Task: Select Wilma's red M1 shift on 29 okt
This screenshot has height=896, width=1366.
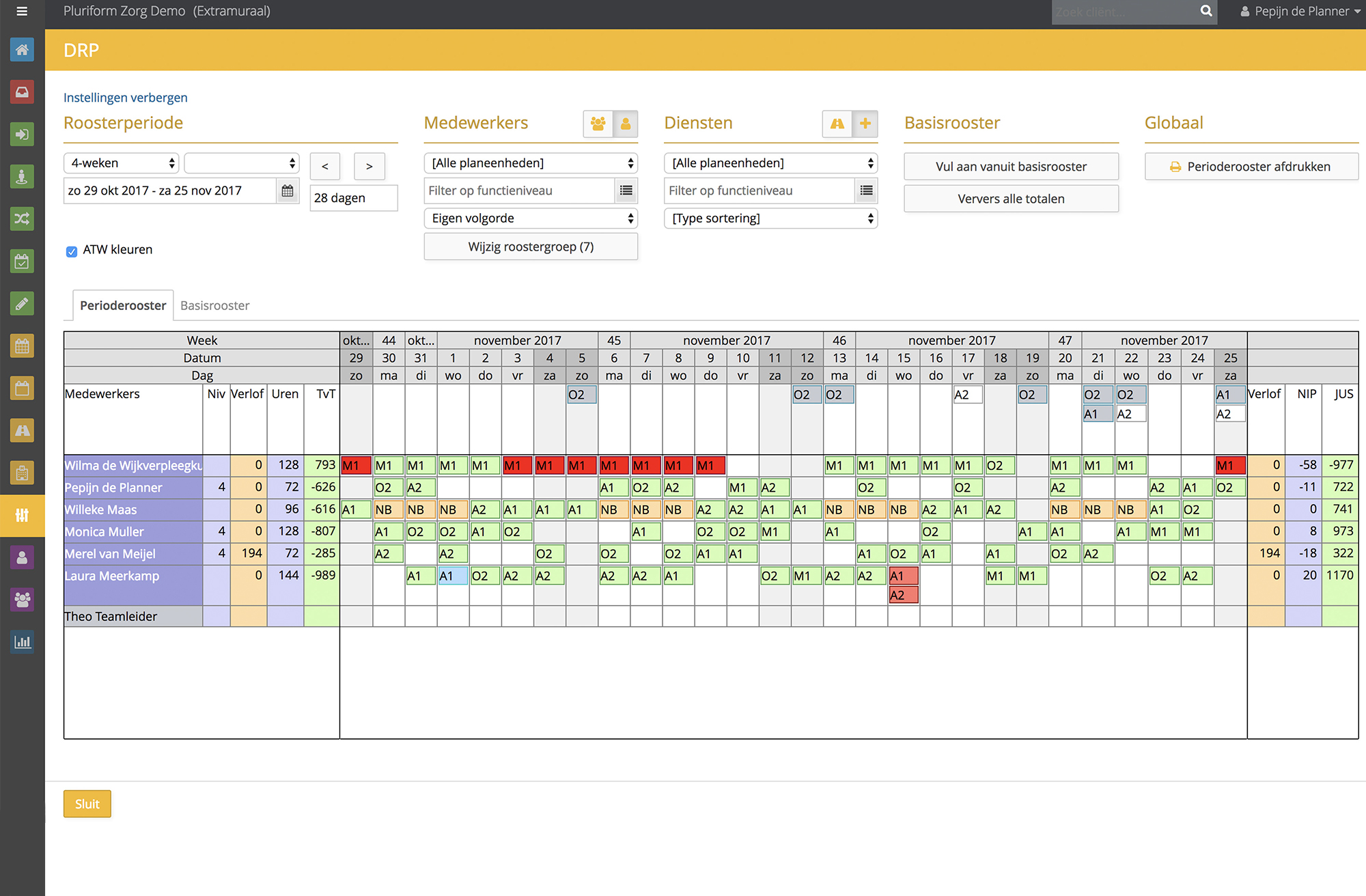Action: click(356, 466)
